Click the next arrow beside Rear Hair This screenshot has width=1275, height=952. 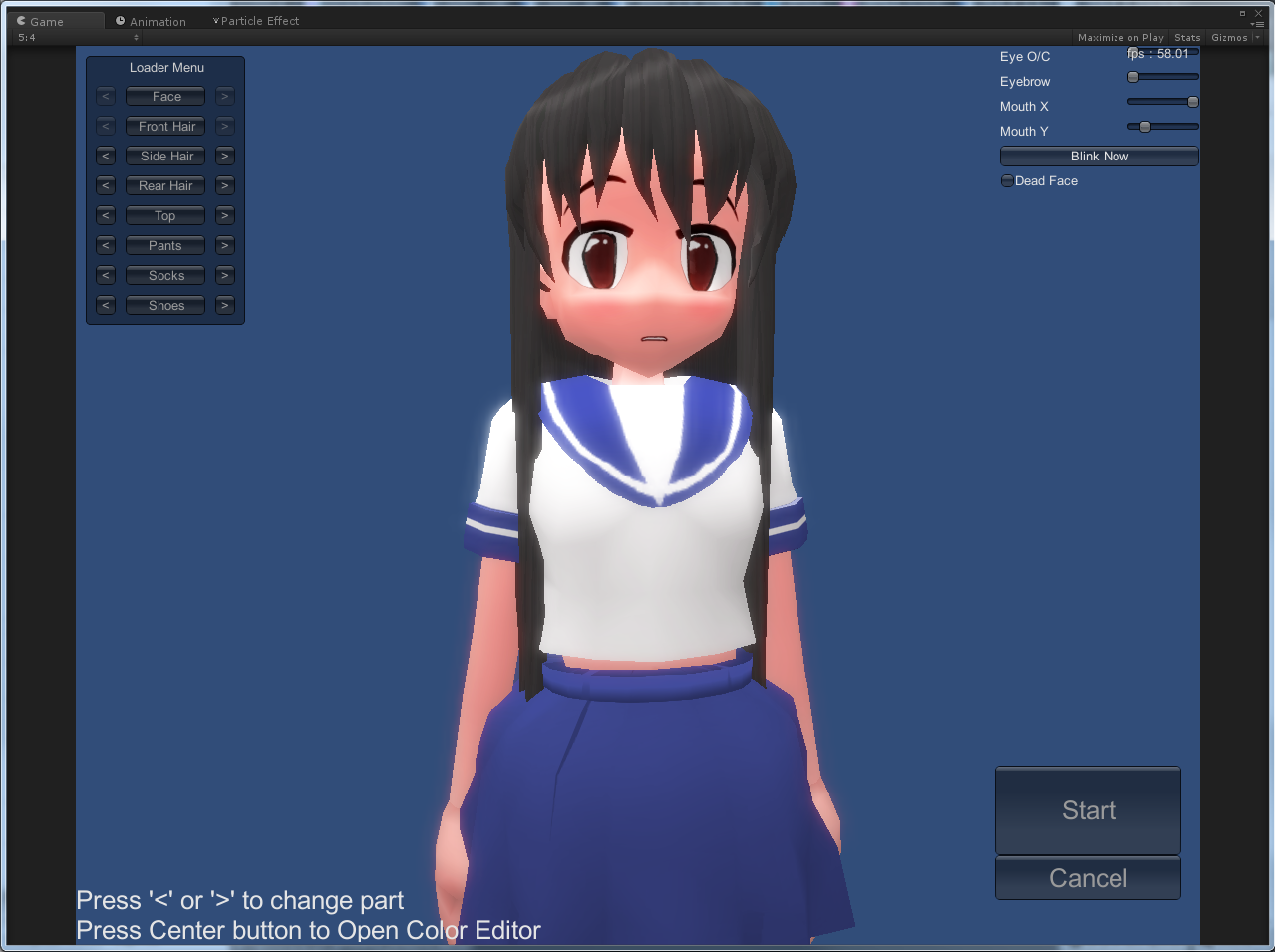tap(225, 186)
